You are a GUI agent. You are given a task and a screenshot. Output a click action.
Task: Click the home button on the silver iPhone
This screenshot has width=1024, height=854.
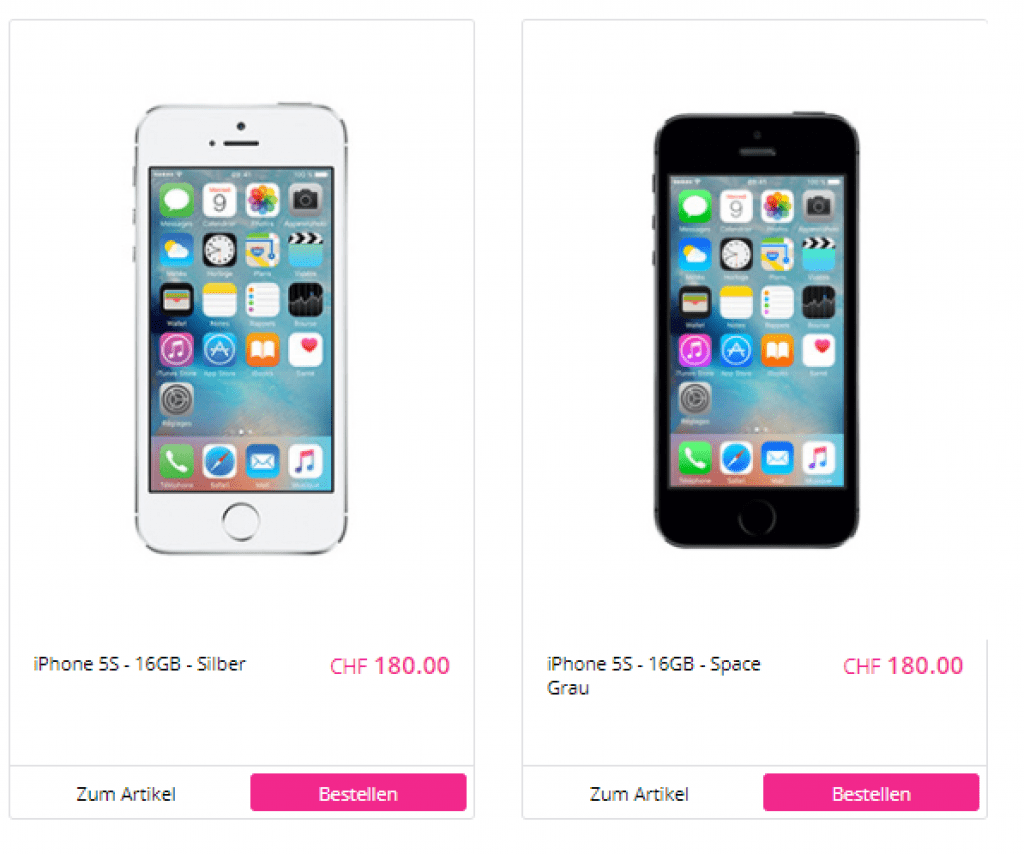[241, 522]
